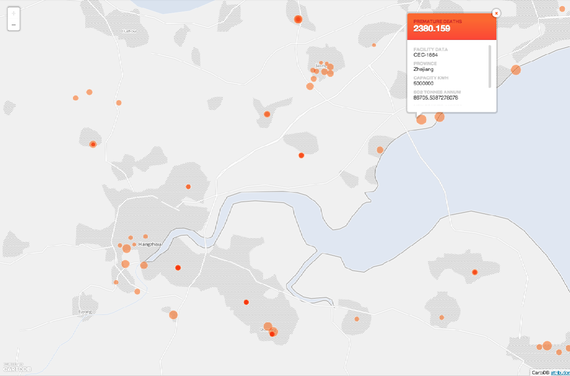Click the Premature Deaths orange header

tap(452, 26)
